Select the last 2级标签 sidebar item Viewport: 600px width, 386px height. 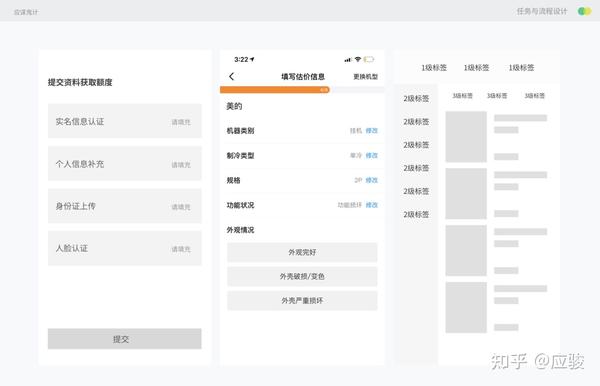click(x=416, y=215)
